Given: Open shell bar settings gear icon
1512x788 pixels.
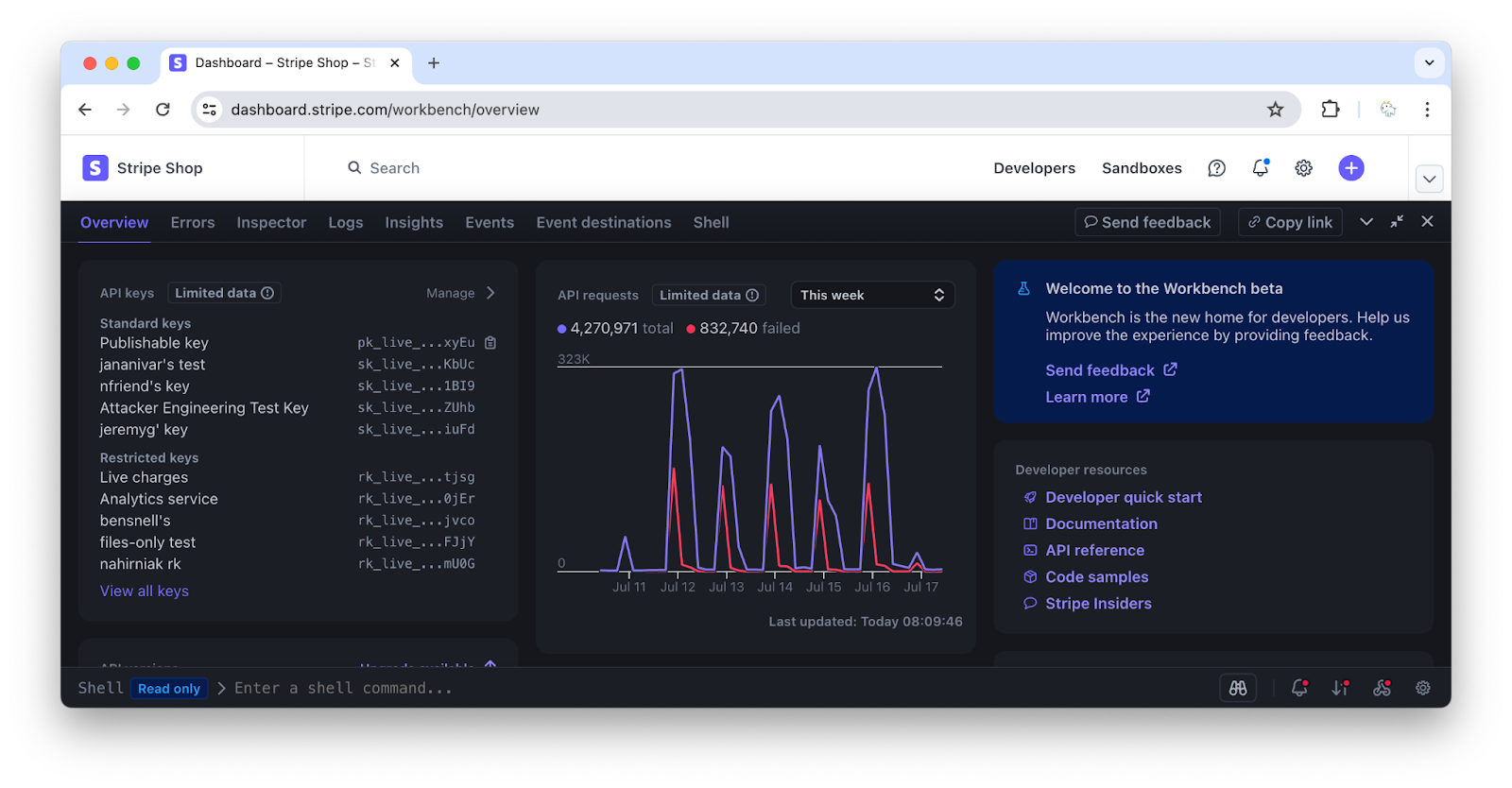Looking at the screenshot, I should coord(1422,689).
